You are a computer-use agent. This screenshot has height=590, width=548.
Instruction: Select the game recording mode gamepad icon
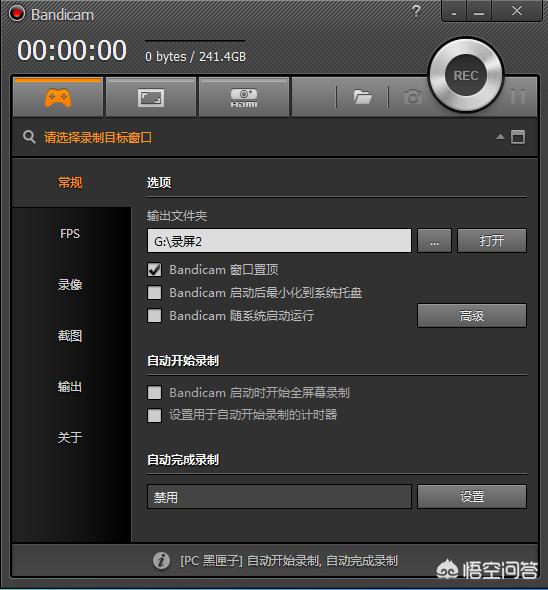pos(58,98)
